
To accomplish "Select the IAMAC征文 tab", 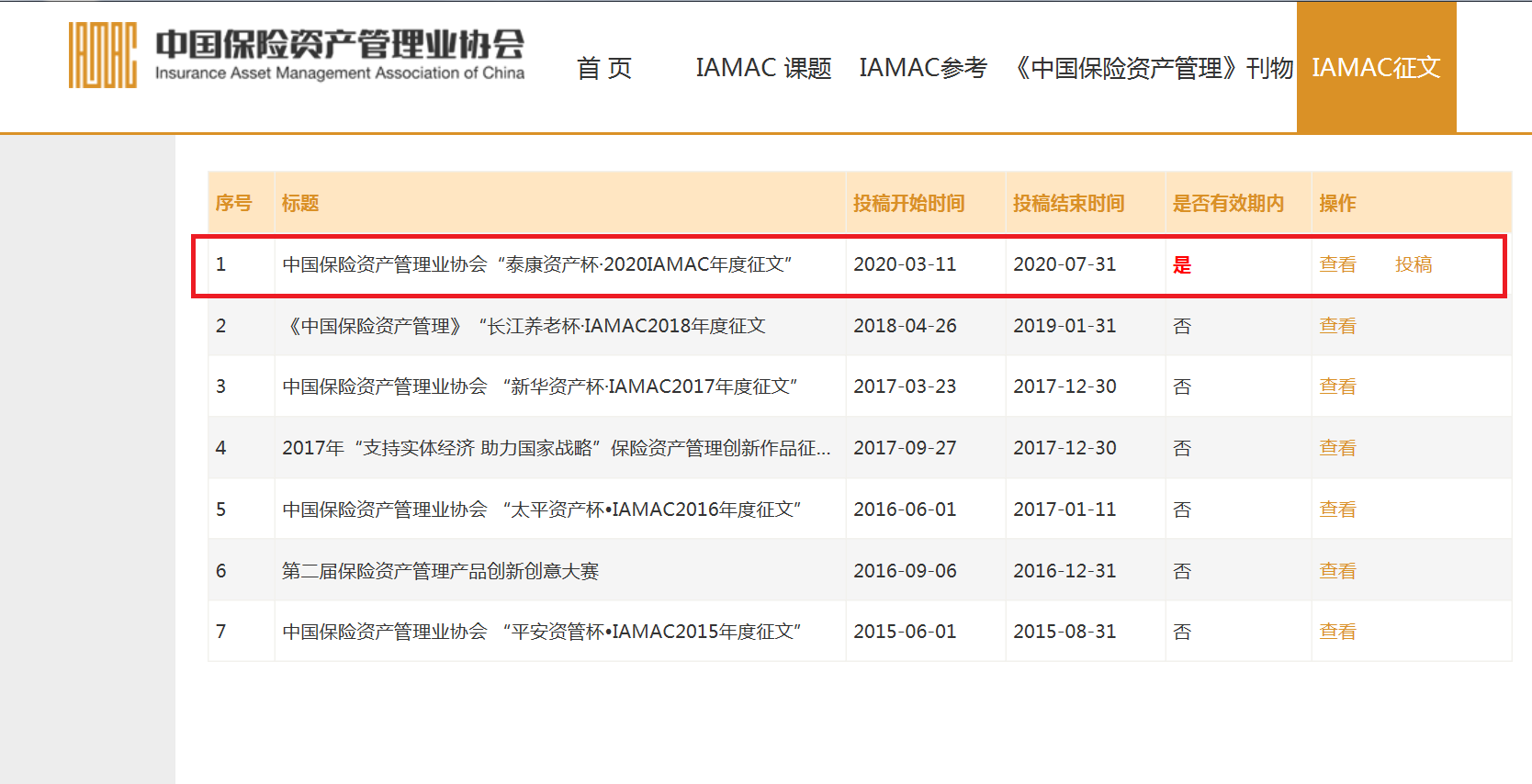I will 1375,68.
